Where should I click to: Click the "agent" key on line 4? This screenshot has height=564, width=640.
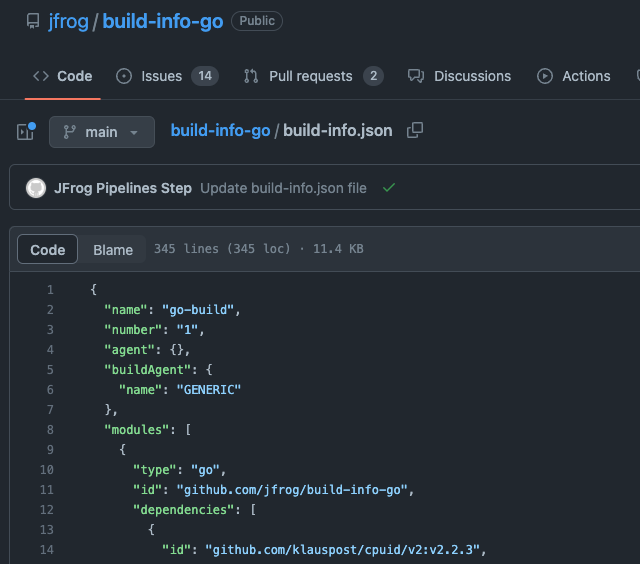click(129, 350)
